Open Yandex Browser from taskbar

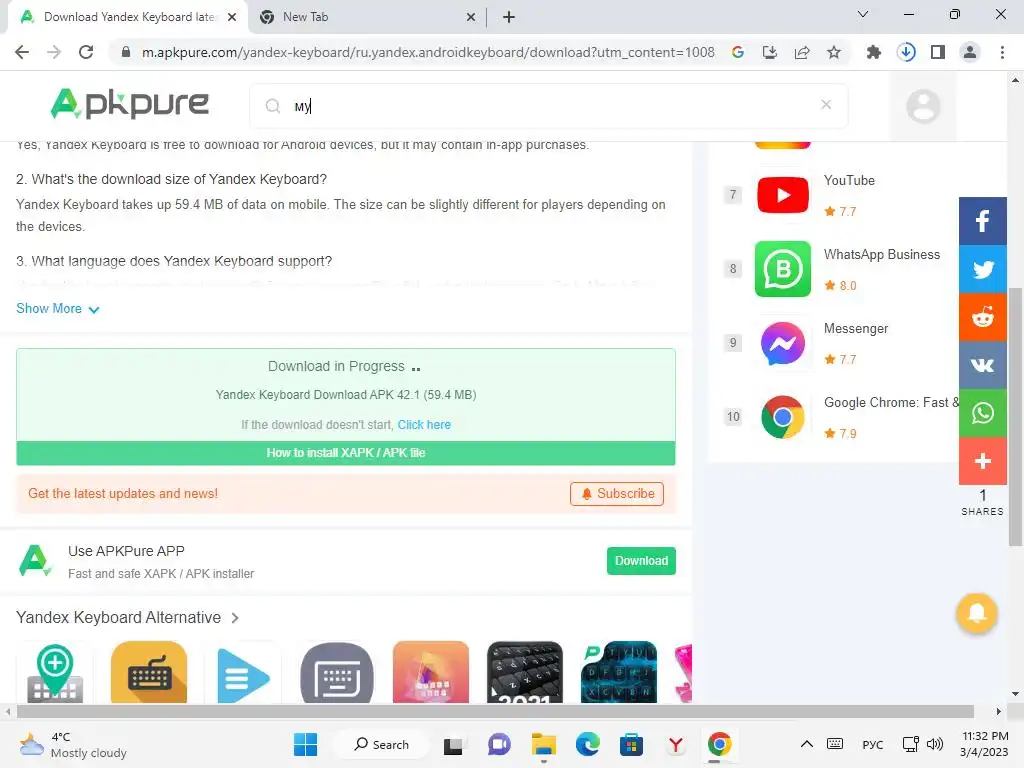pos(675,744)
